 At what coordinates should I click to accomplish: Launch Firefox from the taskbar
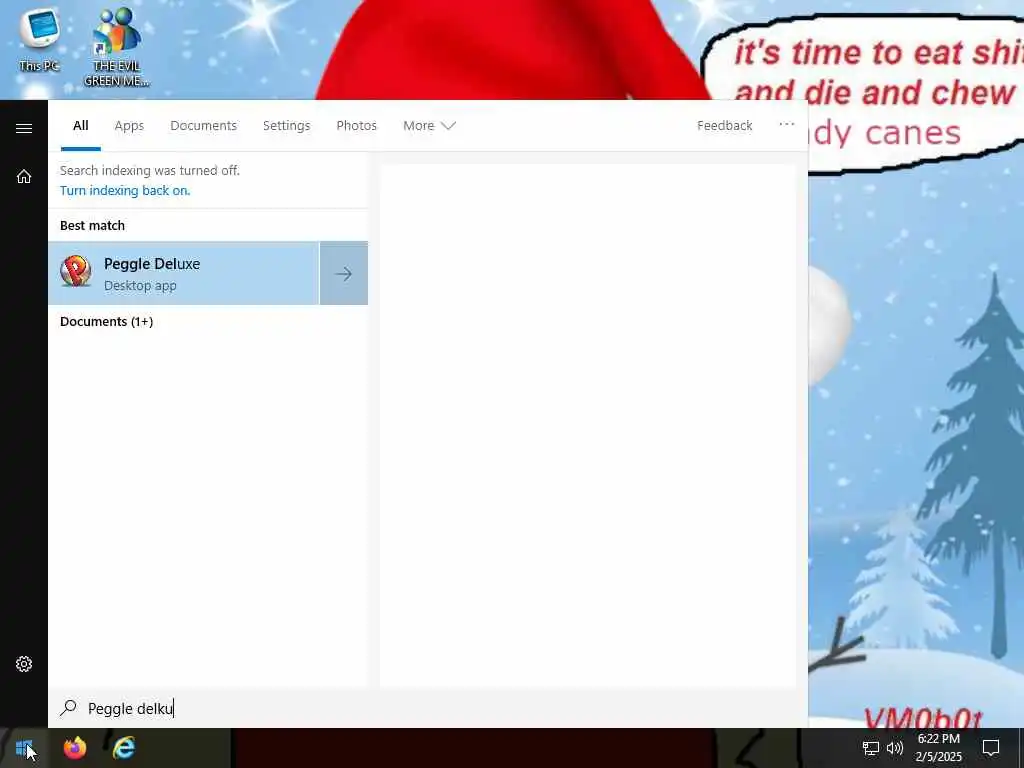point(74,748)
